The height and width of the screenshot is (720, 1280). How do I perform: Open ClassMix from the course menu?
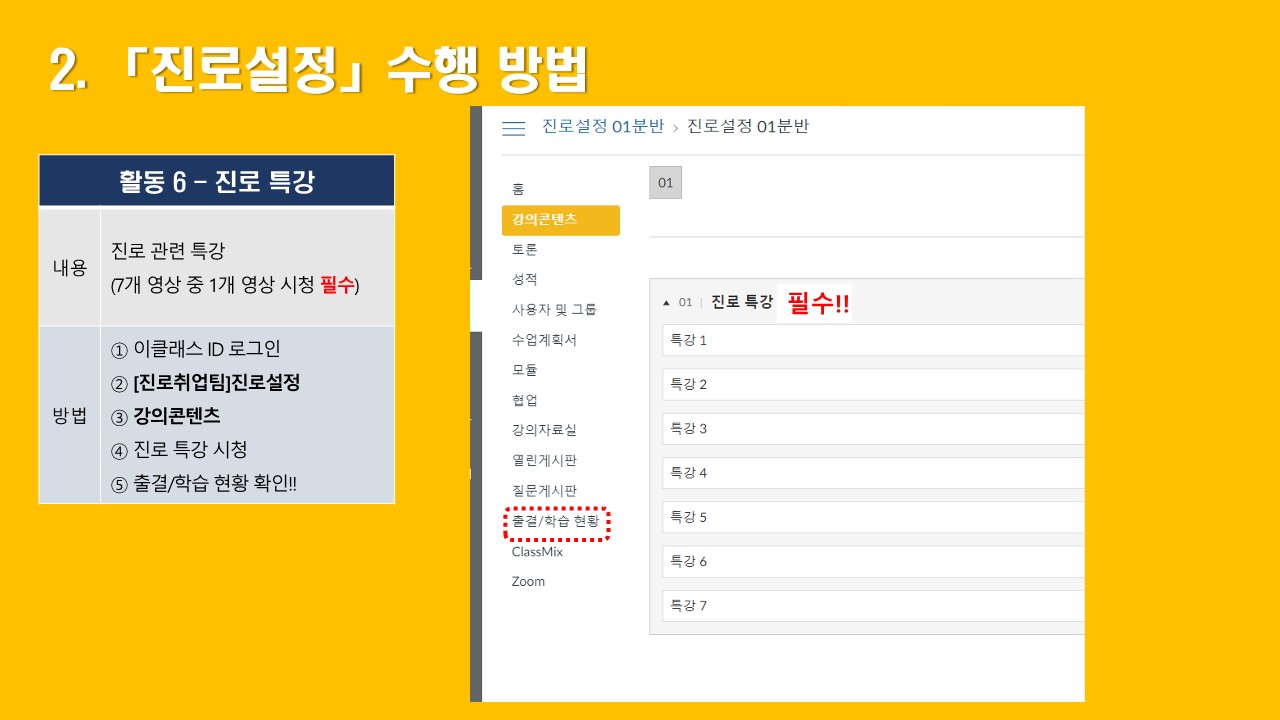pyautogui.click(x=537, y=552)
